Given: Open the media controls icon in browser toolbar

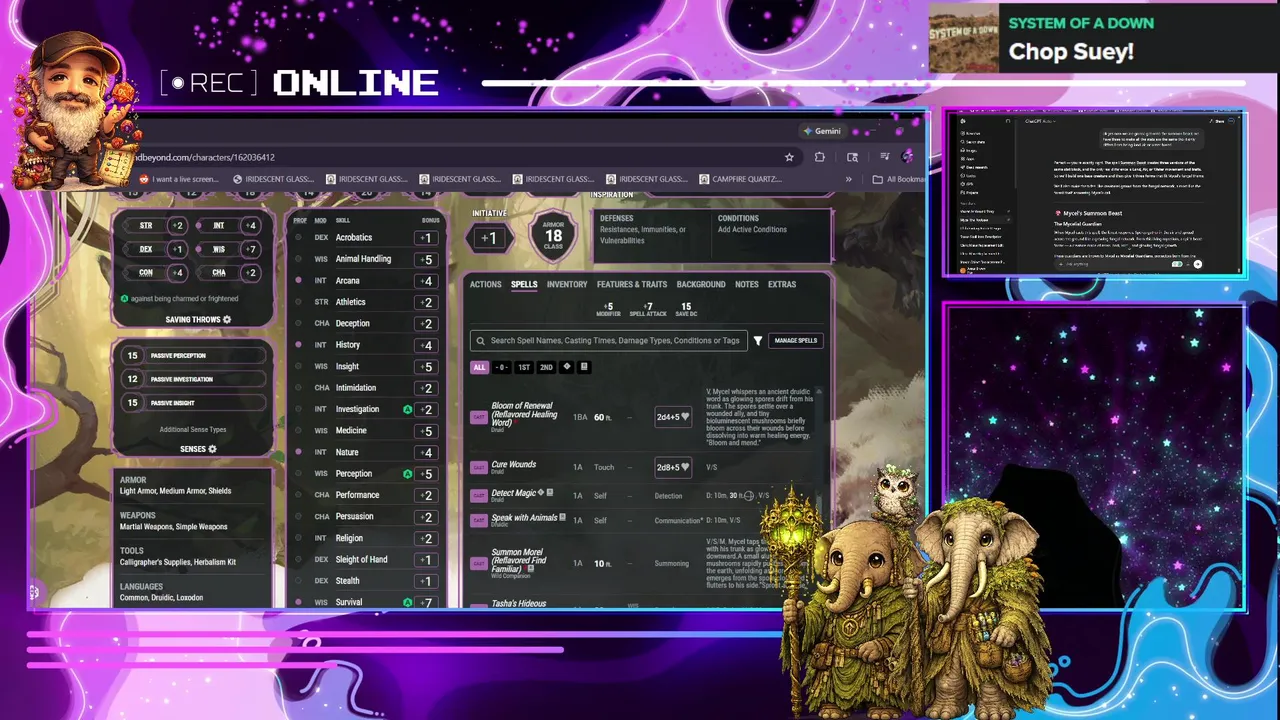Looking at the screenshot, I should click(x=884, y=157).
